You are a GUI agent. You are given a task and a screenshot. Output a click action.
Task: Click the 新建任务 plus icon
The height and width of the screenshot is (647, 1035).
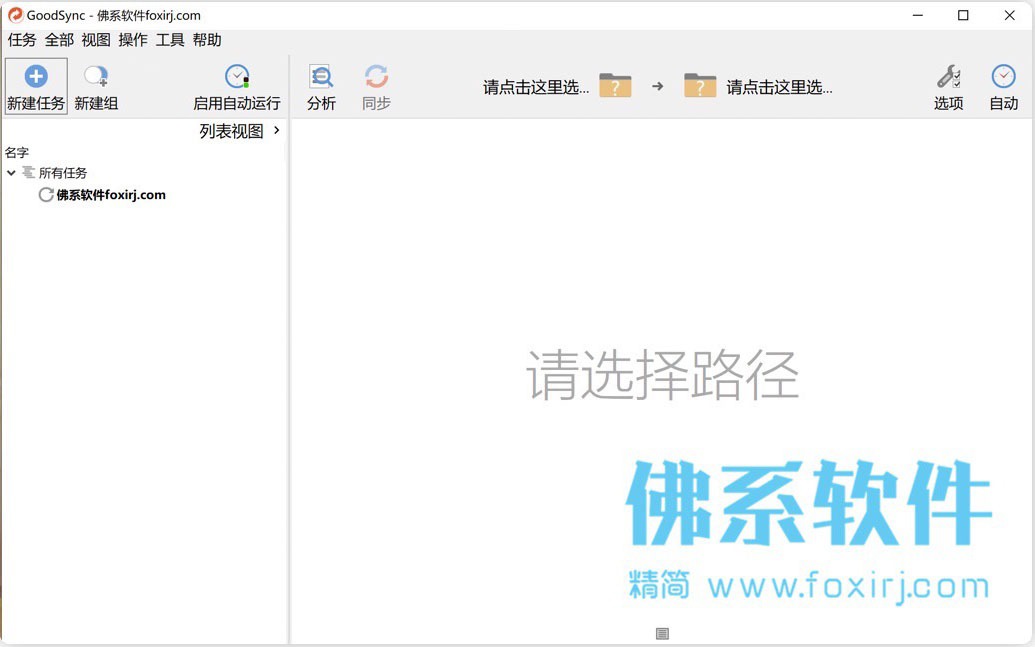[36, 77]
